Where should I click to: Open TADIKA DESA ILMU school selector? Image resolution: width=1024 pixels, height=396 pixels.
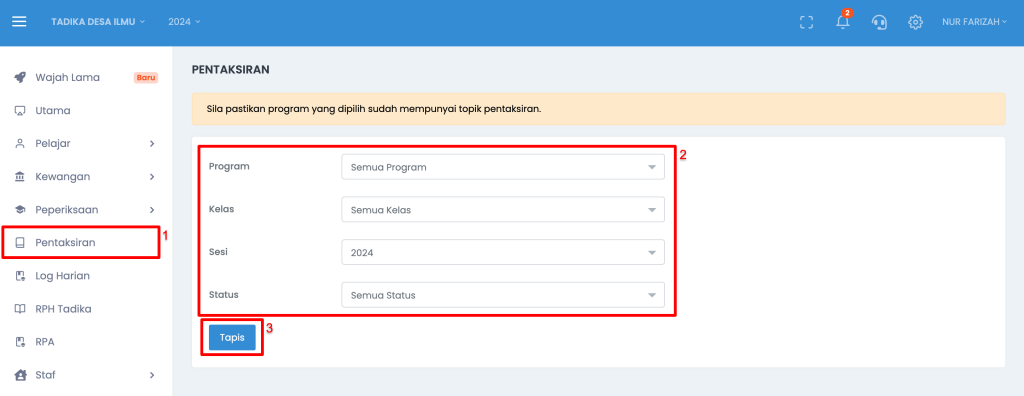coord(98,22)
